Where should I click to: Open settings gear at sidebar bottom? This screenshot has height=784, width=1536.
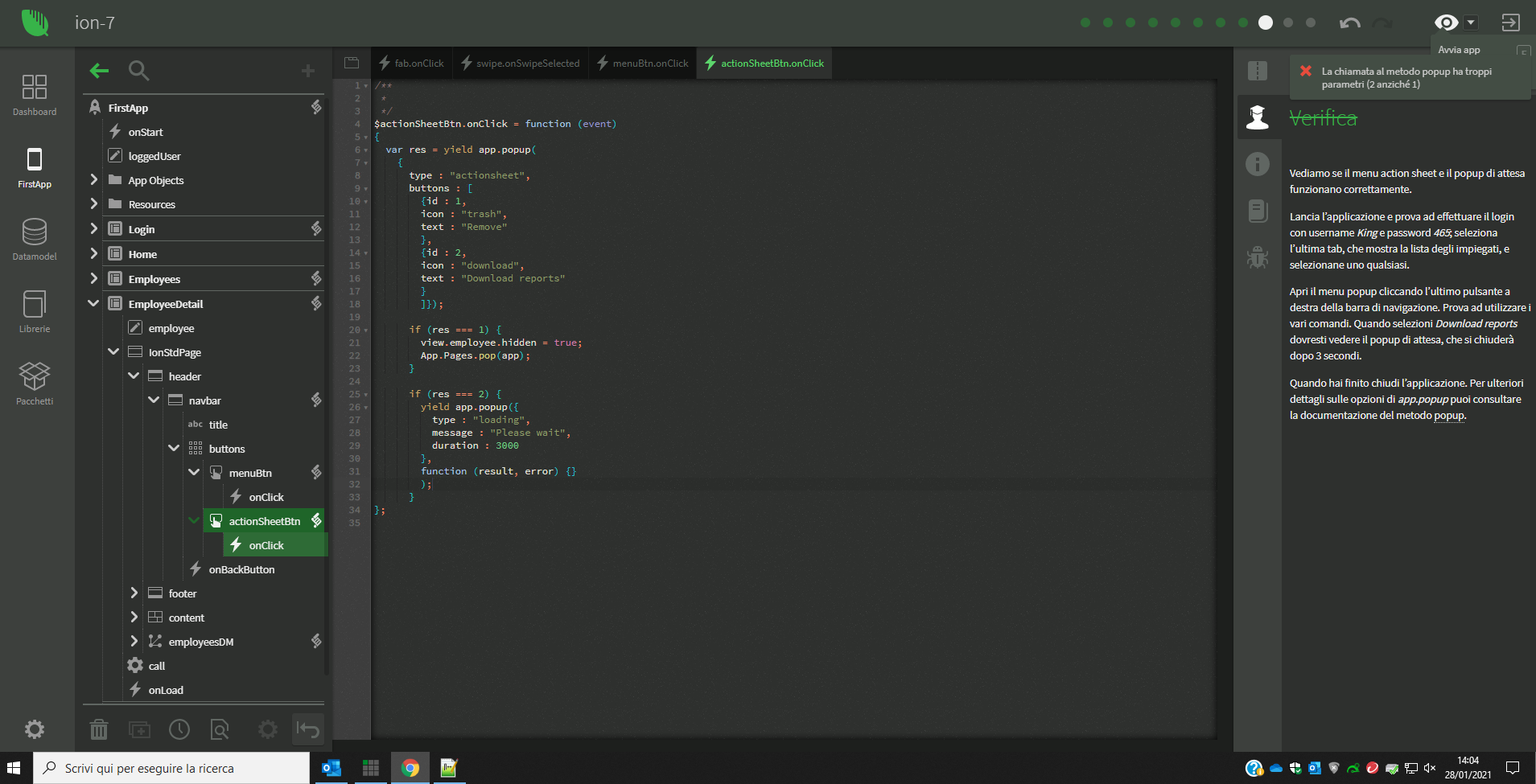point(35,729)
